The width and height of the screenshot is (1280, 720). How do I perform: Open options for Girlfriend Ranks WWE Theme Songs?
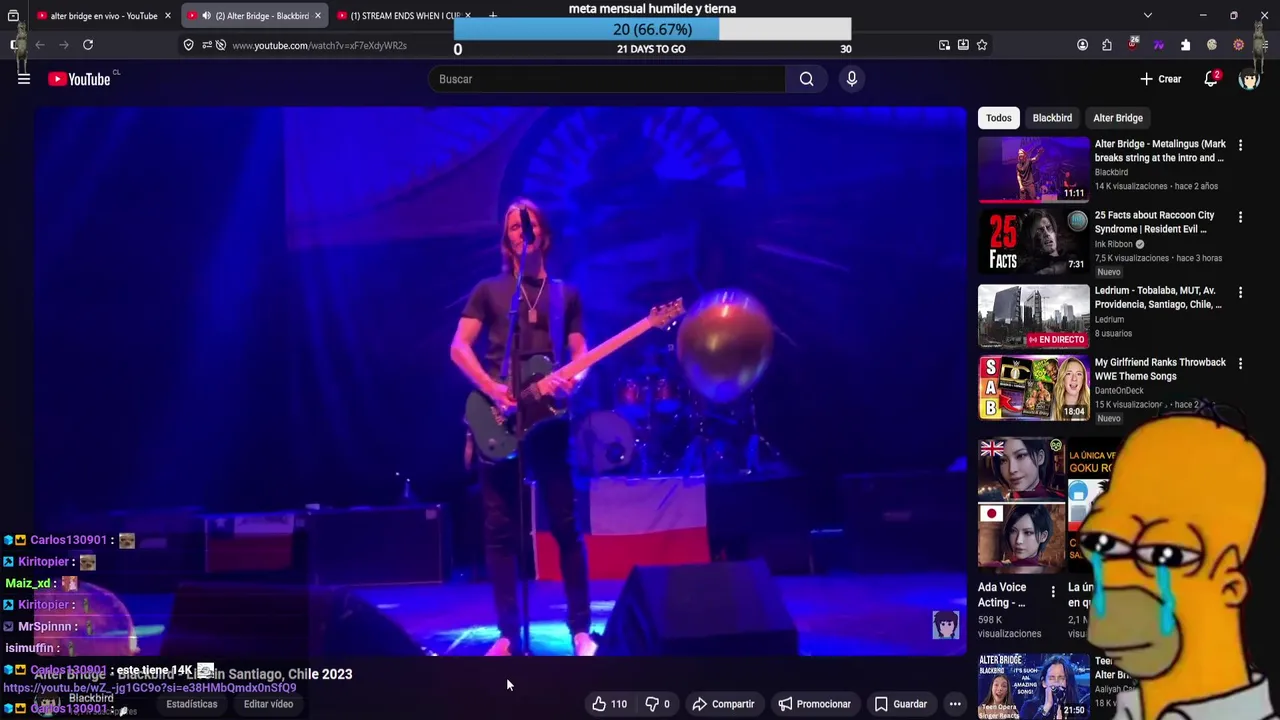coord(1240,364)
